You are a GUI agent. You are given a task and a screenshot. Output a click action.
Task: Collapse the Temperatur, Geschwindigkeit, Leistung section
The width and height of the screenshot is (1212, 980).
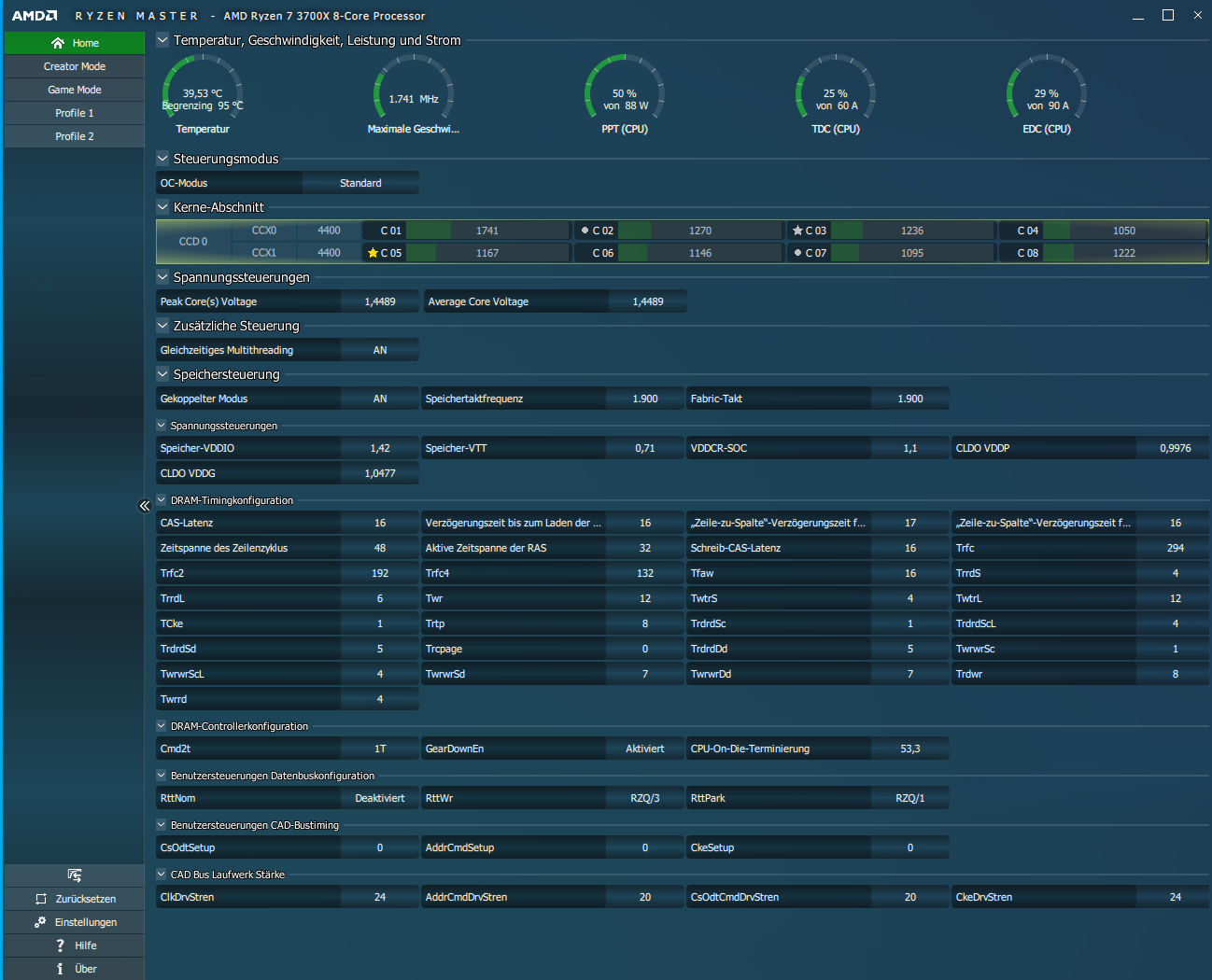pyautogui.click(x=162, y=40)
